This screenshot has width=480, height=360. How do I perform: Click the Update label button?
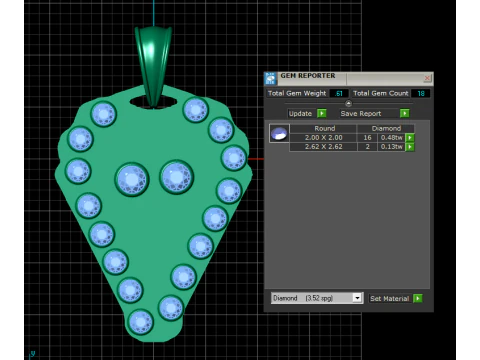click(300, 114)
